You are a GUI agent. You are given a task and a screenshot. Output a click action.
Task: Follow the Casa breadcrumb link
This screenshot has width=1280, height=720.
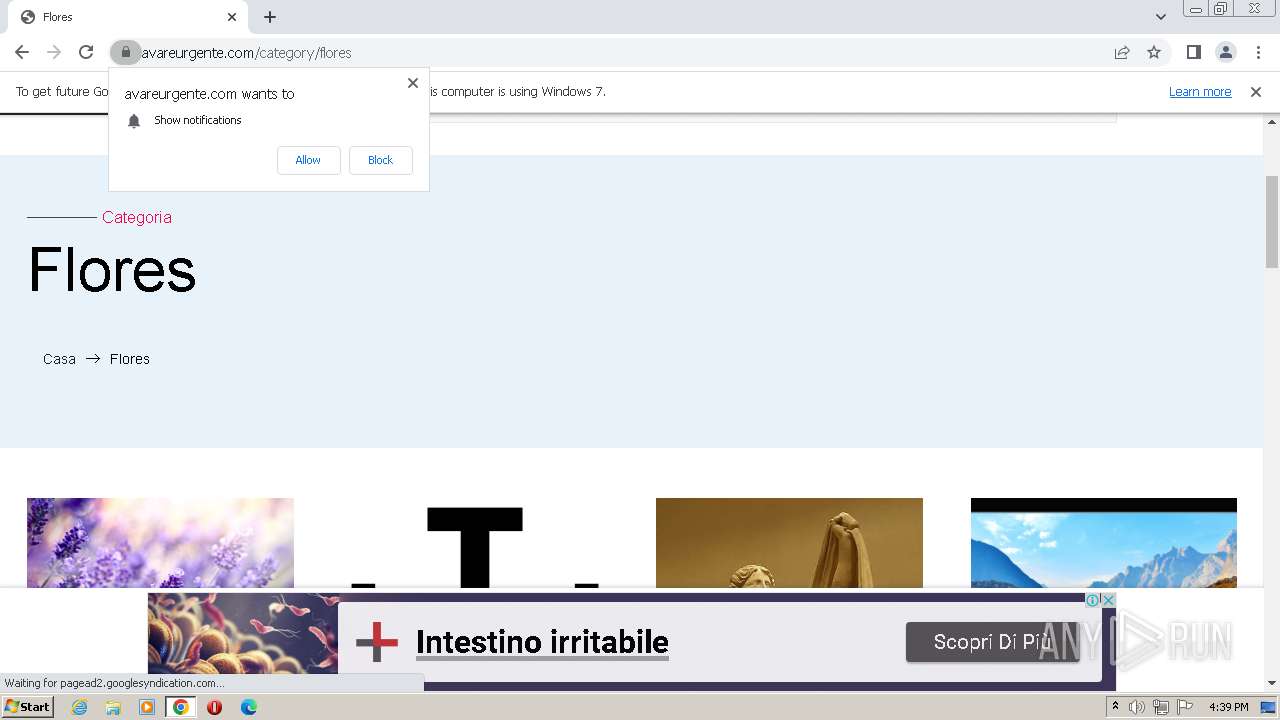pos(59,359)
